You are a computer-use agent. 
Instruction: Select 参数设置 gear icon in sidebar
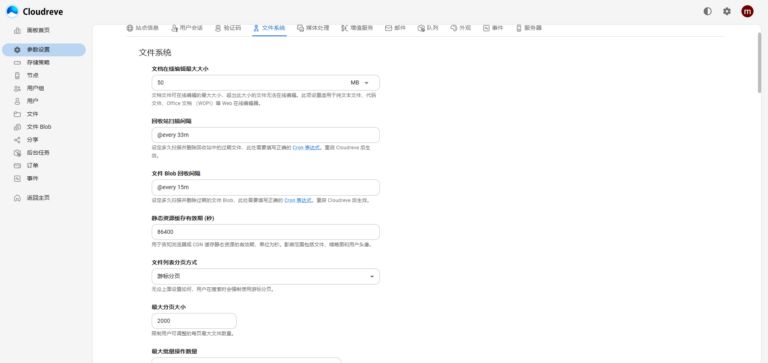[x=18, y=50]
